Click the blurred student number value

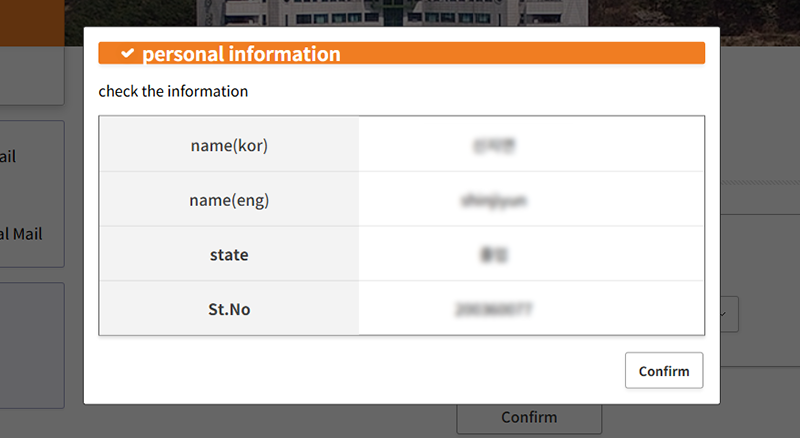(494, 309)
